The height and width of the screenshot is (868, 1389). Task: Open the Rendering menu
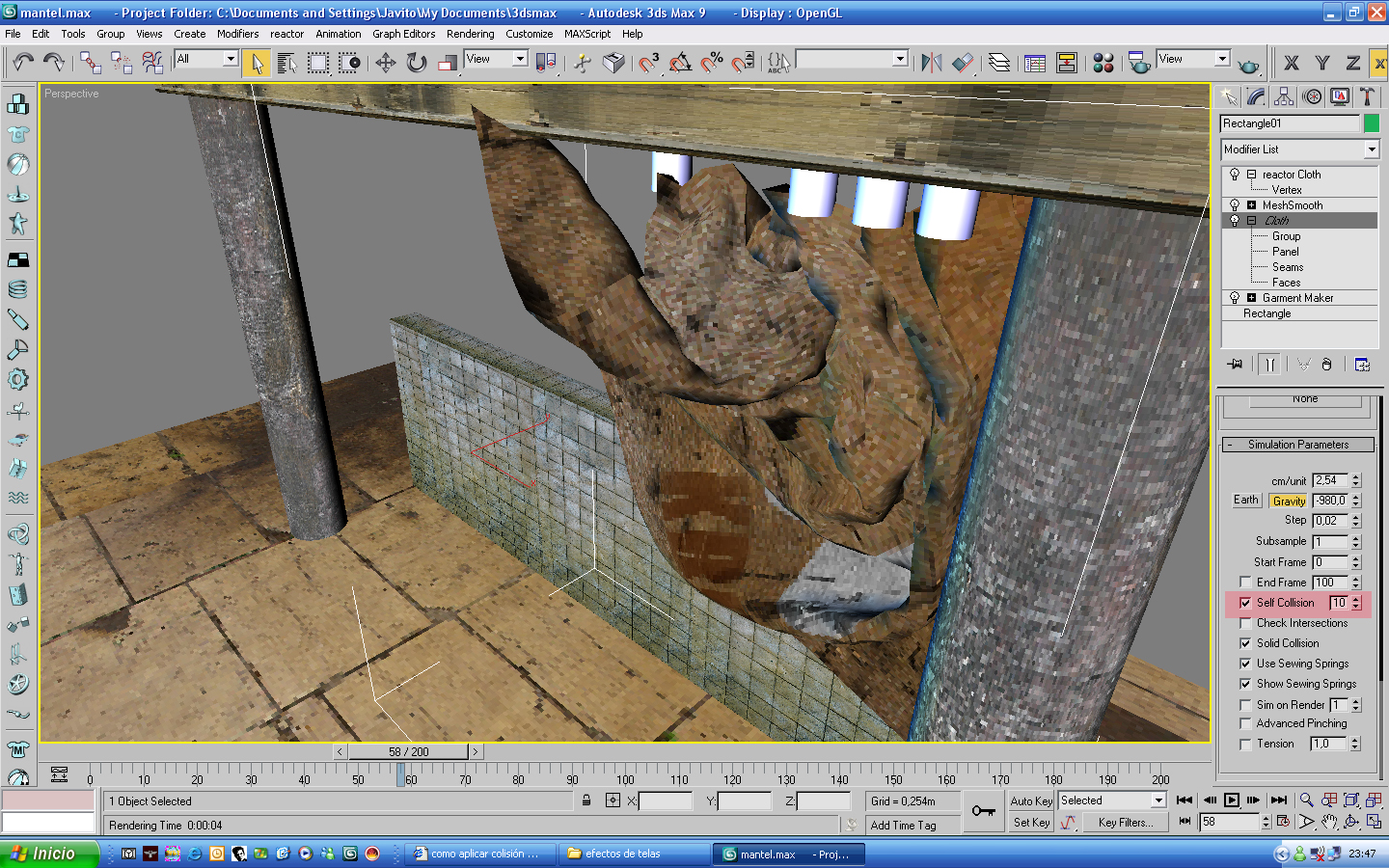pyautogui.click(x=471, y=34)
